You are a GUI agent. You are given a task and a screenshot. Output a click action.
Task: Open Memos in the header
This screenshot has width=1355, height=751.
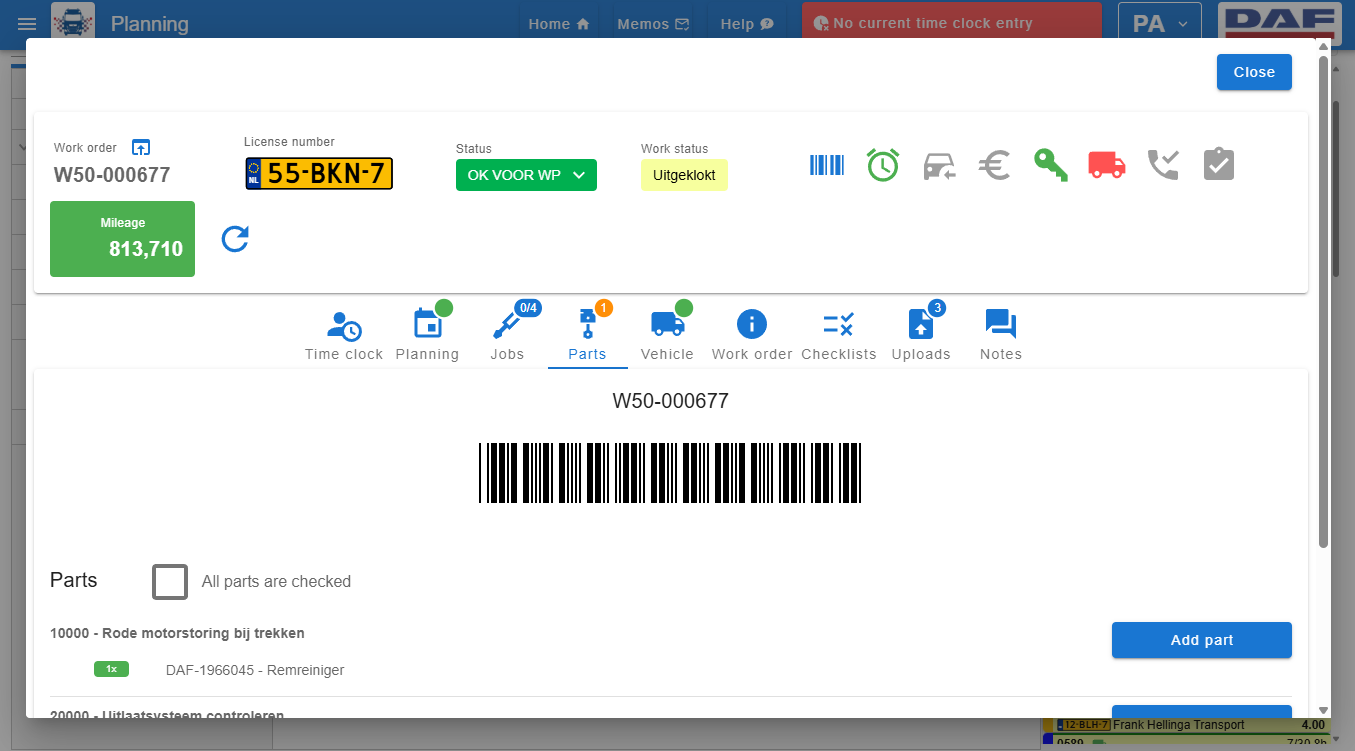tap(653, 24)
